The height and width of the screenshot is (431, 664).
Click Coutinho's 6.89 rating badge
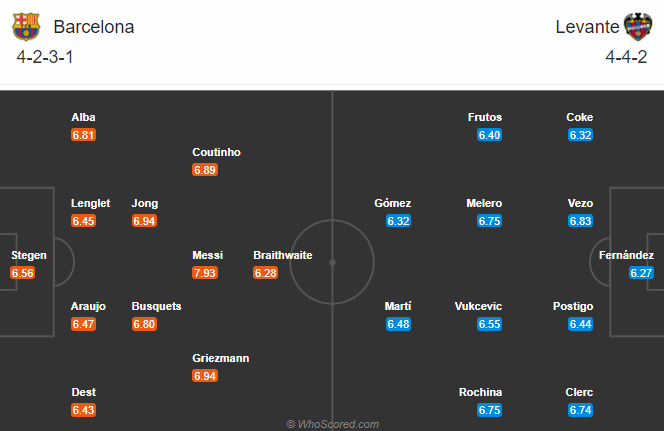click(205, 170)
